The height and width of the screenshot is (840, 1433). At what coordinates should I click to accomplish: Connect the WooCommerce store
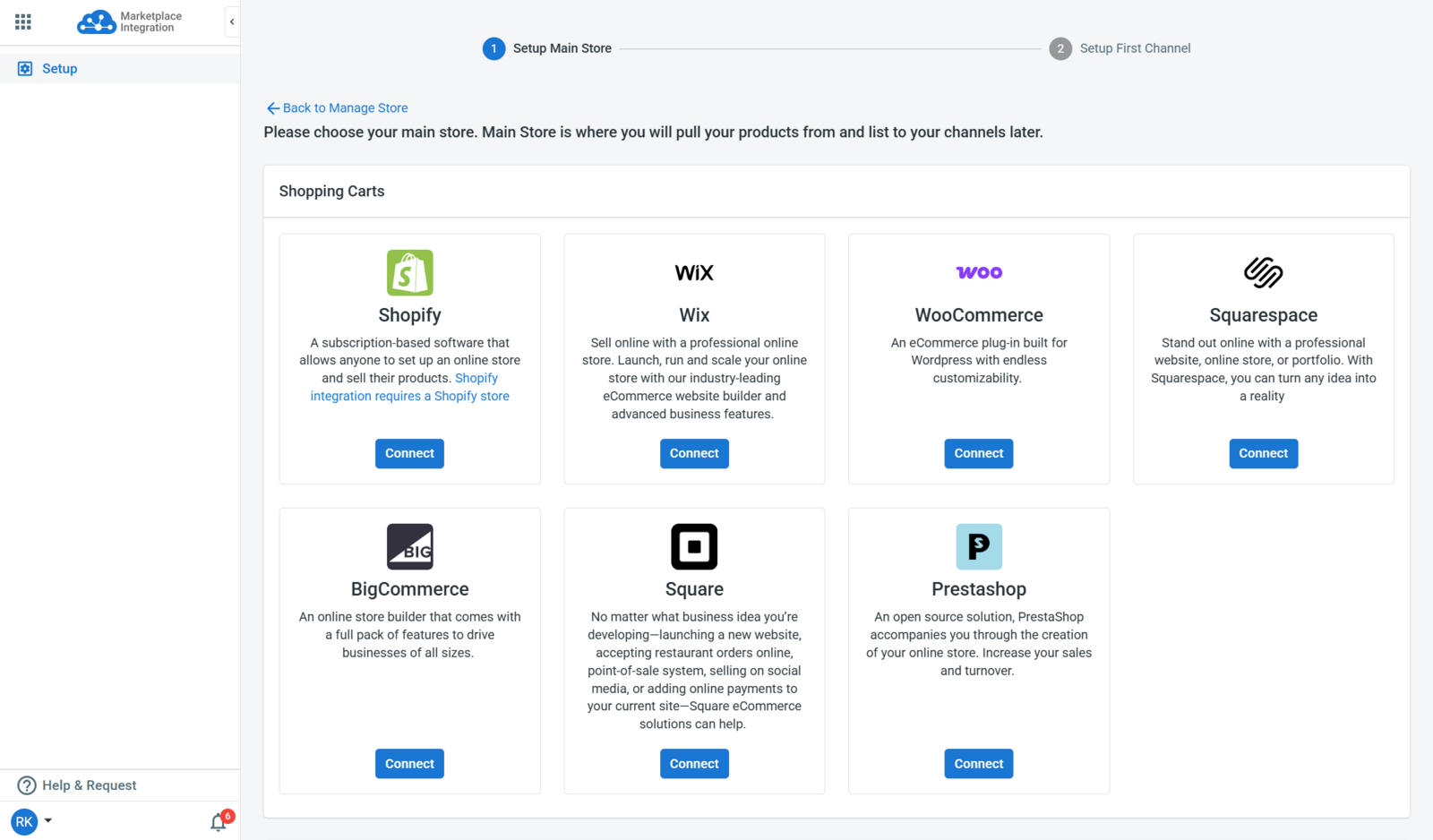[979, 453]
